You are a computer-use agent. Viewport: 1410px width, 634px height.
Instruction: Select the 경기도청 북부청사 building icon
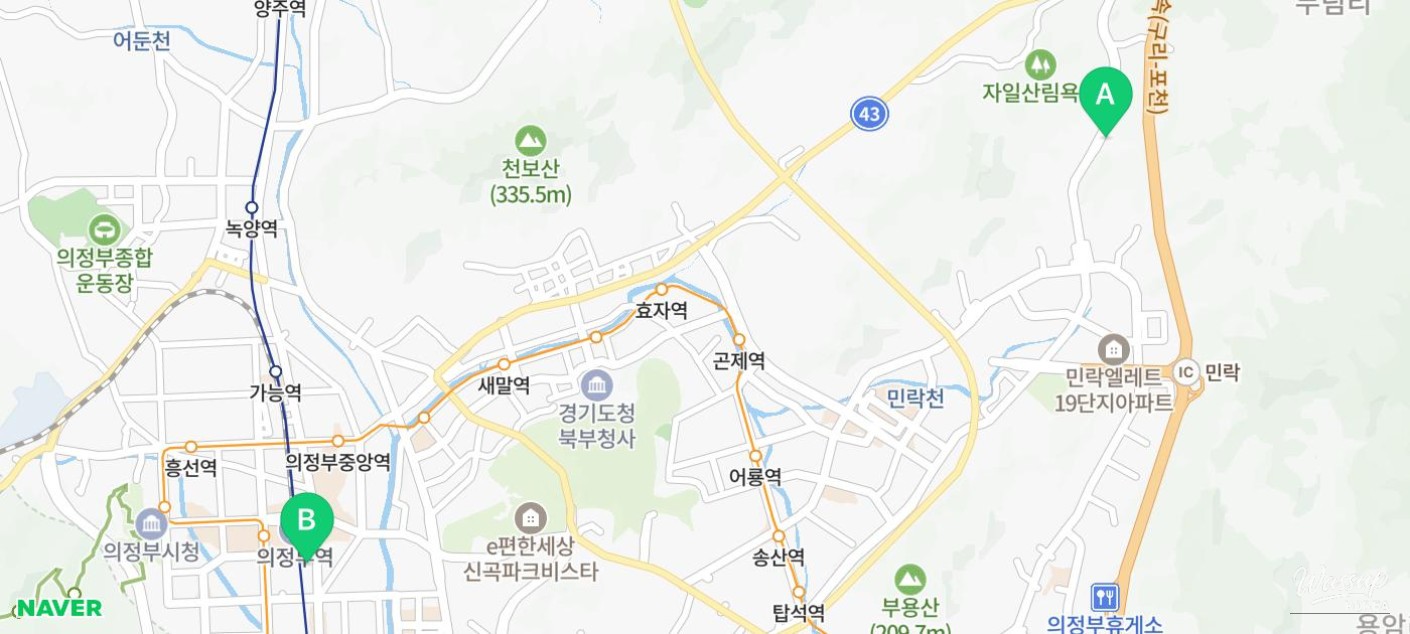[x=597, y=383]
